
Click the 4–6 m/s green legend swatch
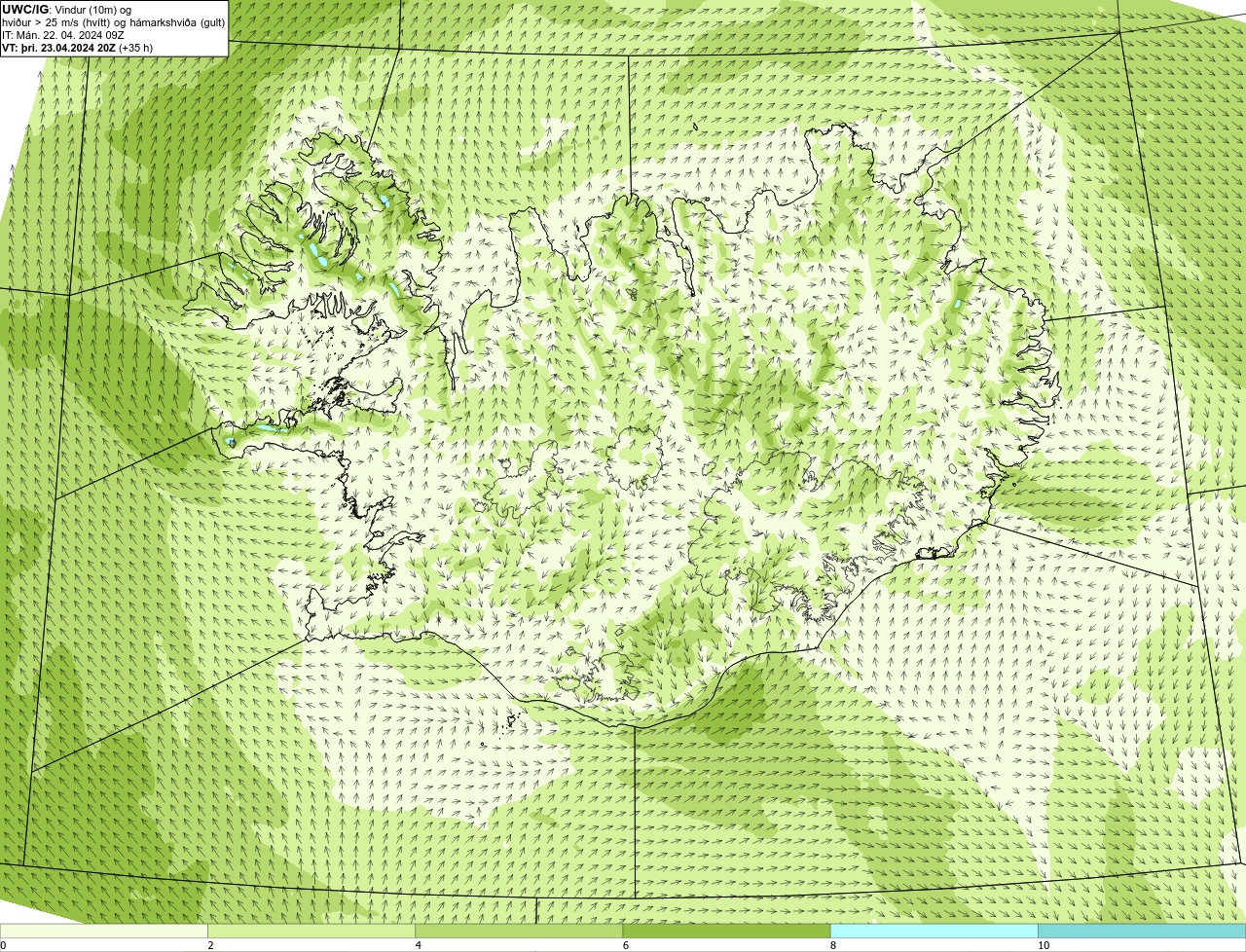tap(519, 931)
